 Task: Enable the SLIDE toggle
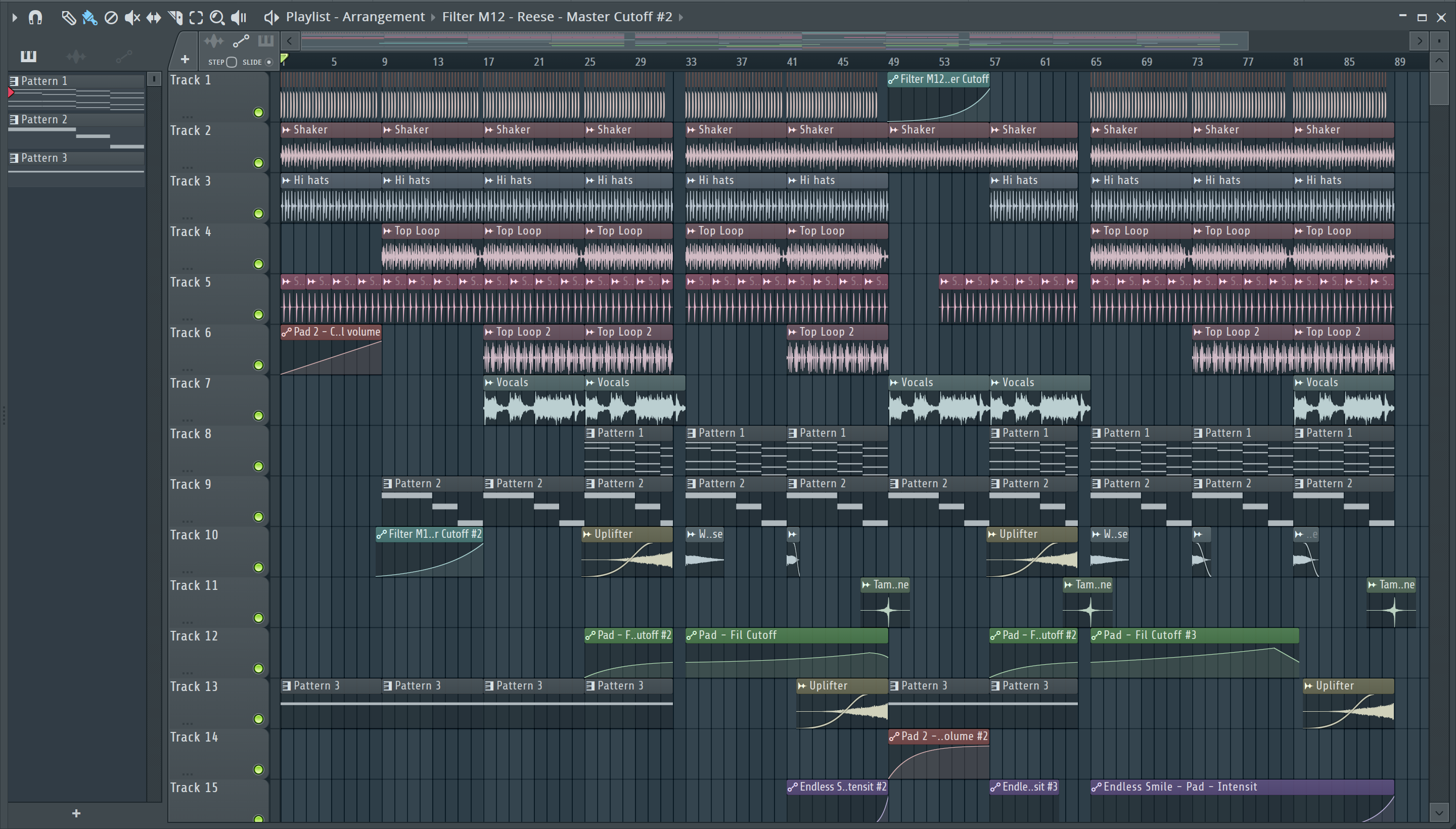coord(269,62)
